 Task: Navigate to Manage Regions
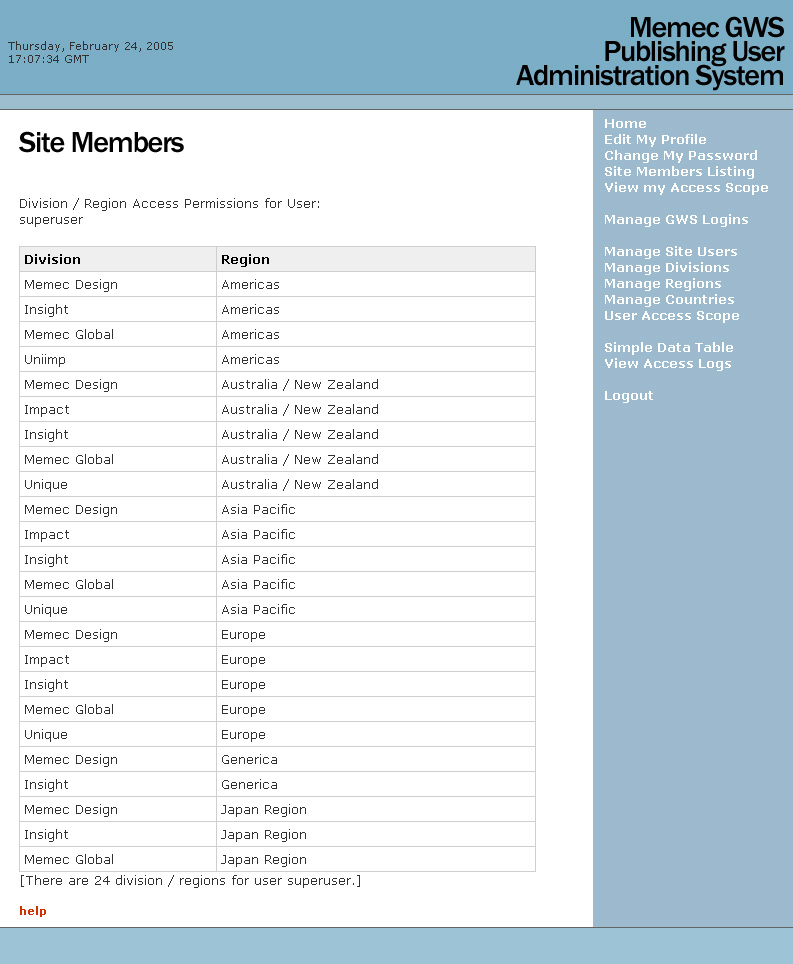coord(662,283)
